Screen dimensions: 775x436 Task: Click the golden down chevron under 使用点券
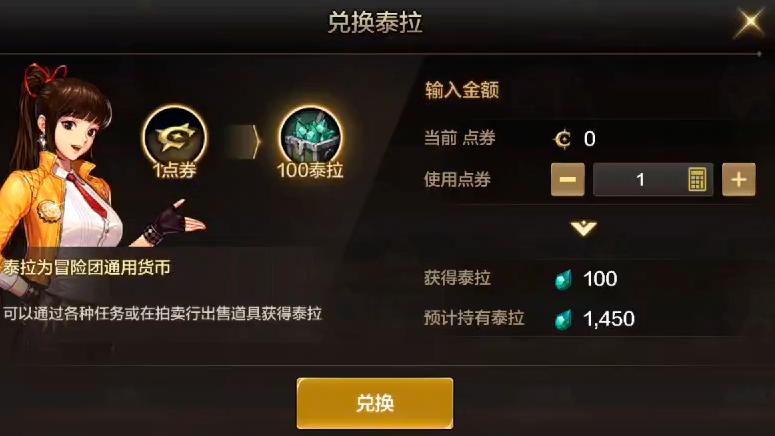583,228
